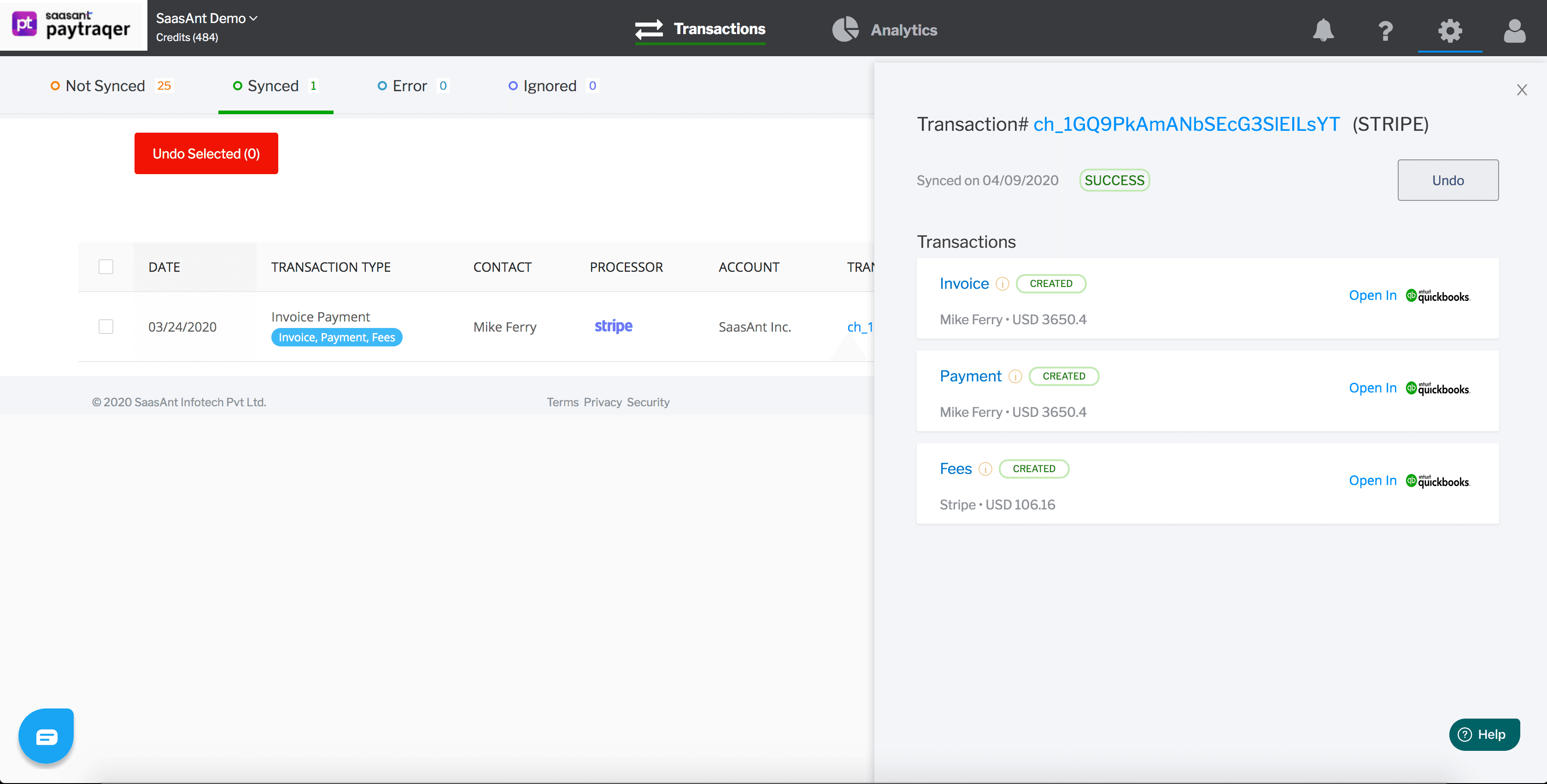
Task: Click the SaasAnt Inc. account cell
Action: coord(754,327)
